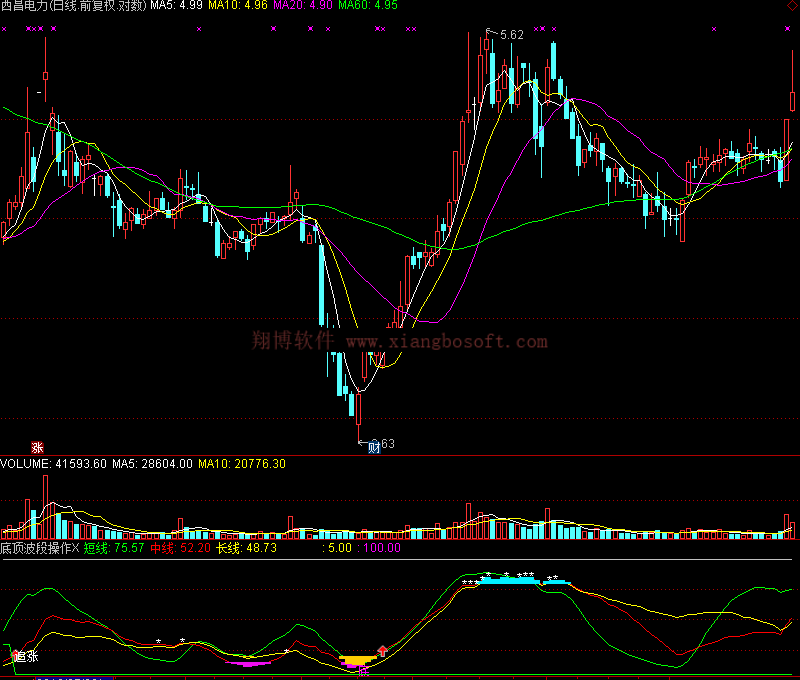The height and width of the screenshot is (680, 800).
Task: Select the 追涨 signal label
Action: tap(26, 657)
